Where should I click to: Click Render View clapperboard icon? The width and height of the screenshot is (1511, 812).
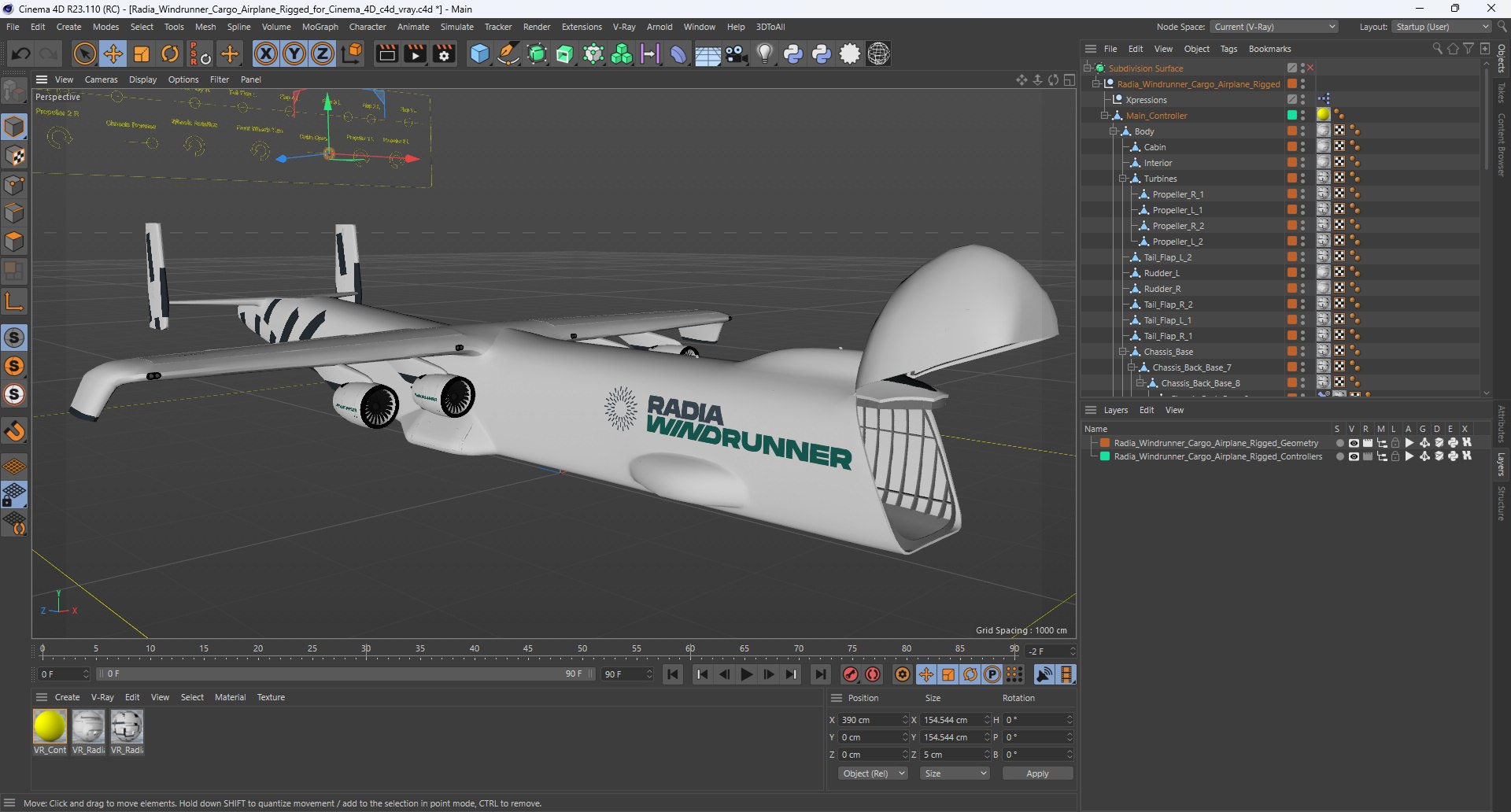click(386, 54)
